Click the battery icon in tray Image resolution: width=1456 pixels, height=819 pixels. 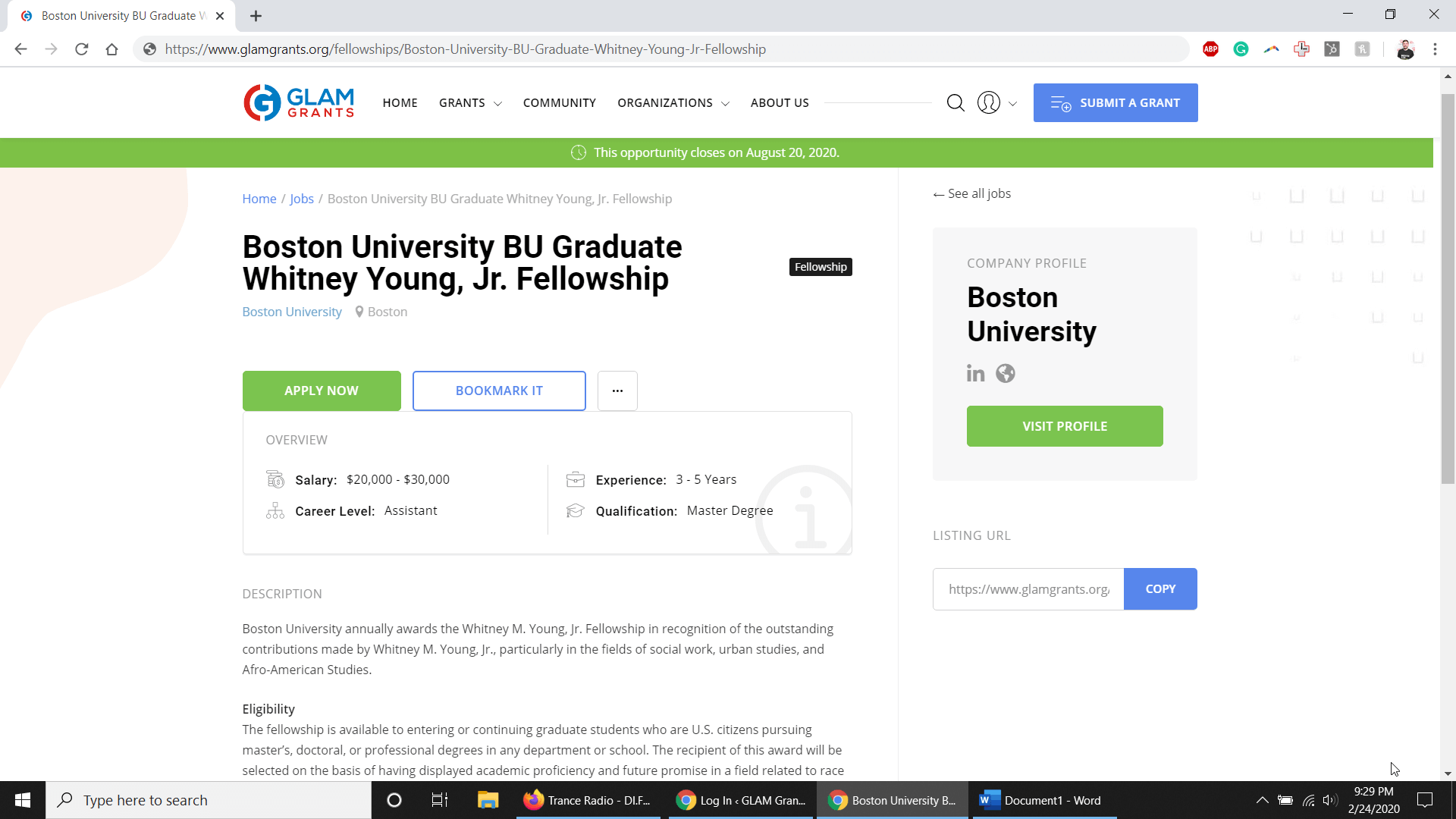(1285, 800)
